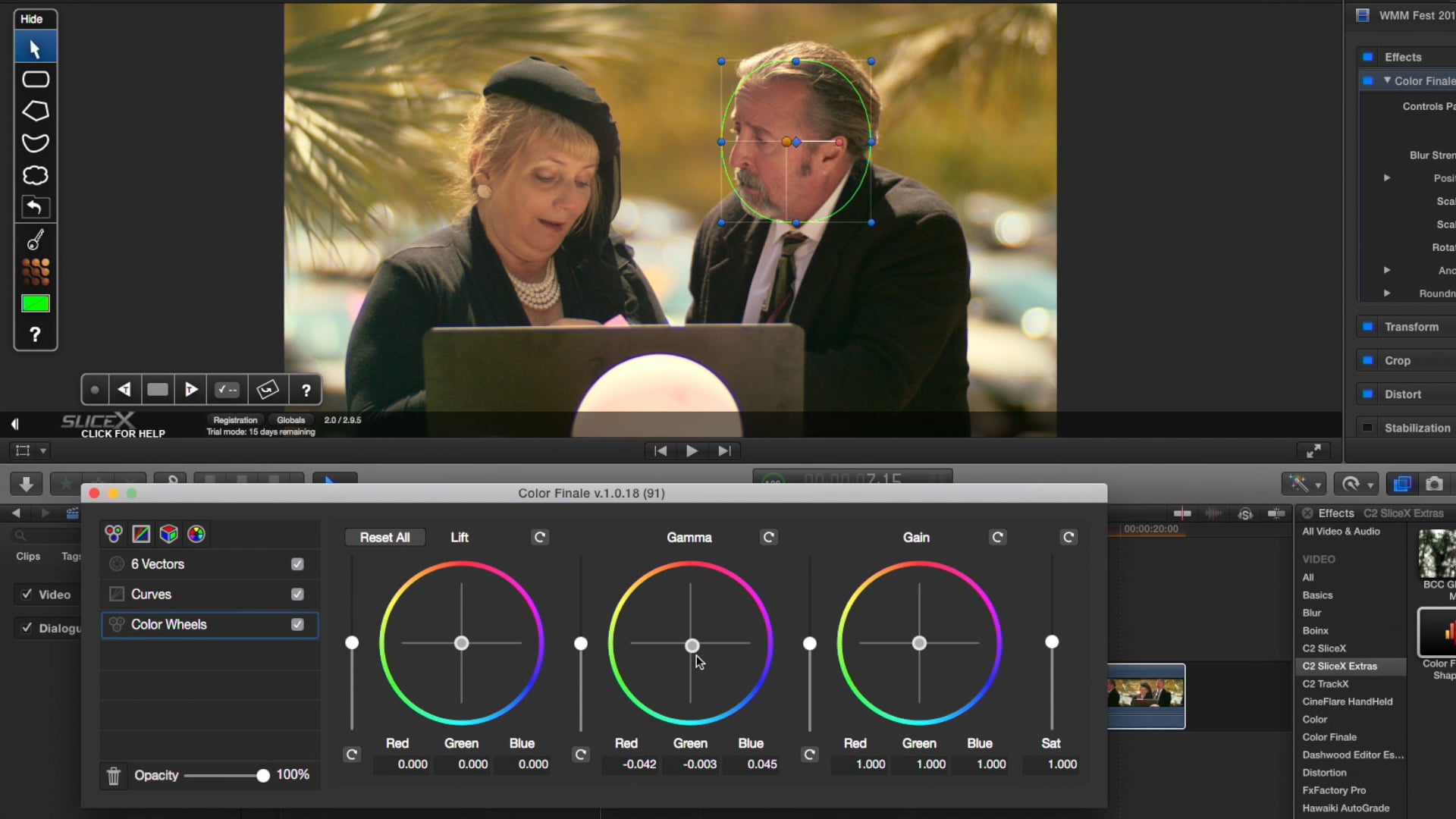The height and width of the screenshot is (819, 1456).
Task: Open the enhancement magic wand dropdown
Action: [1304, 484]
